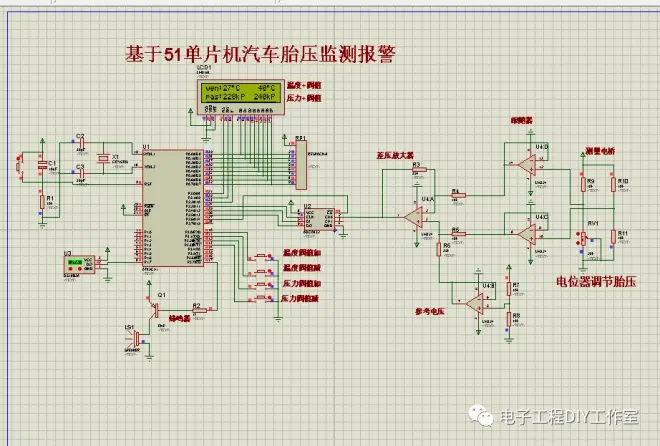Click ground terminal below speaker LS1
Viewport: 660px width, 446px height.
pyautogui.click(x=149, y=358)
